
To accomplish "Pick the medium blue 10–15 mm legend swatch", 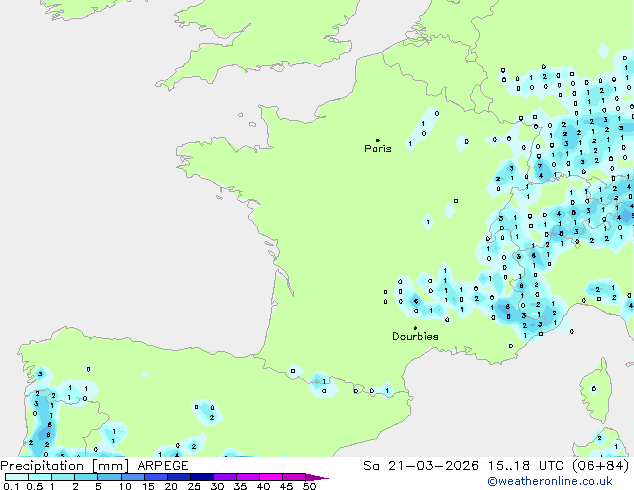I will point(133,478).
